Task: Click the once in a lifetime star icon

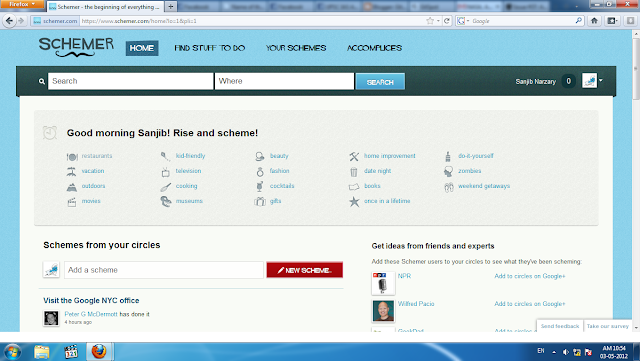Action: [x=354, y=202]
